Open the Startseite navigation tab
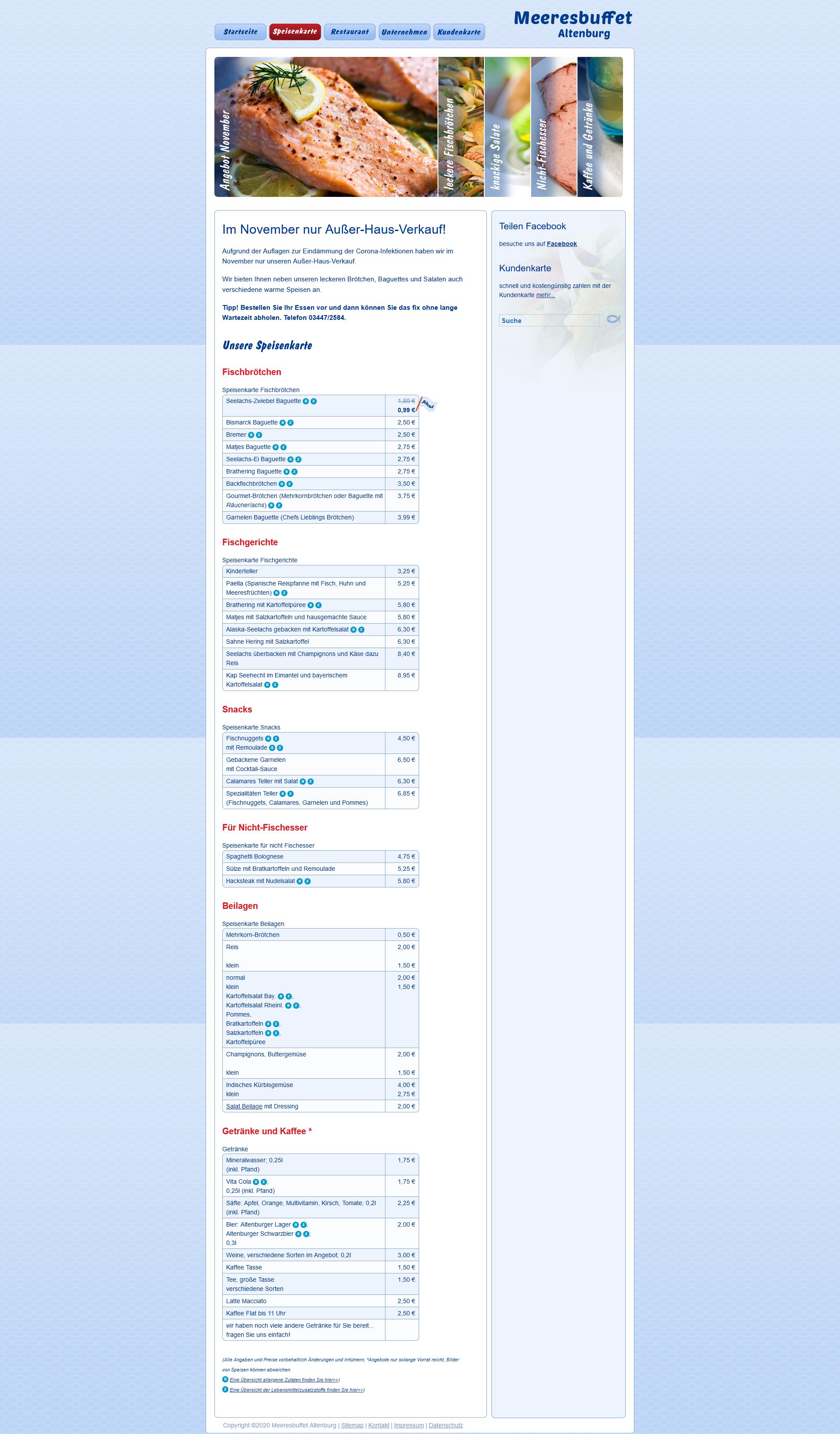Image resolution: width=840 pixels, height=1434 pixels. (240, 32)
